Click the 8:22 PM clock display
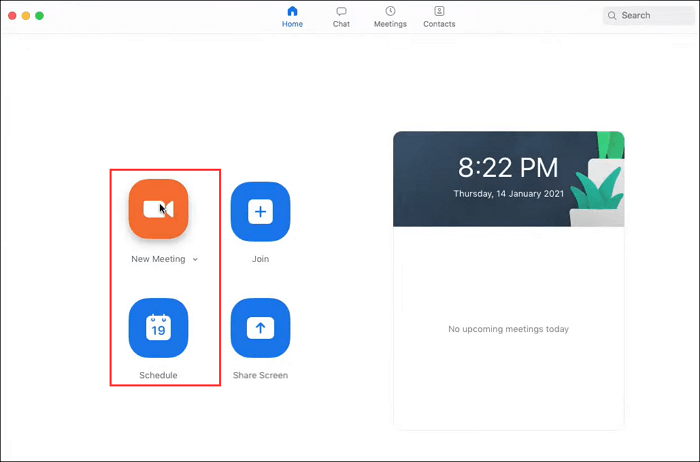 508,167
